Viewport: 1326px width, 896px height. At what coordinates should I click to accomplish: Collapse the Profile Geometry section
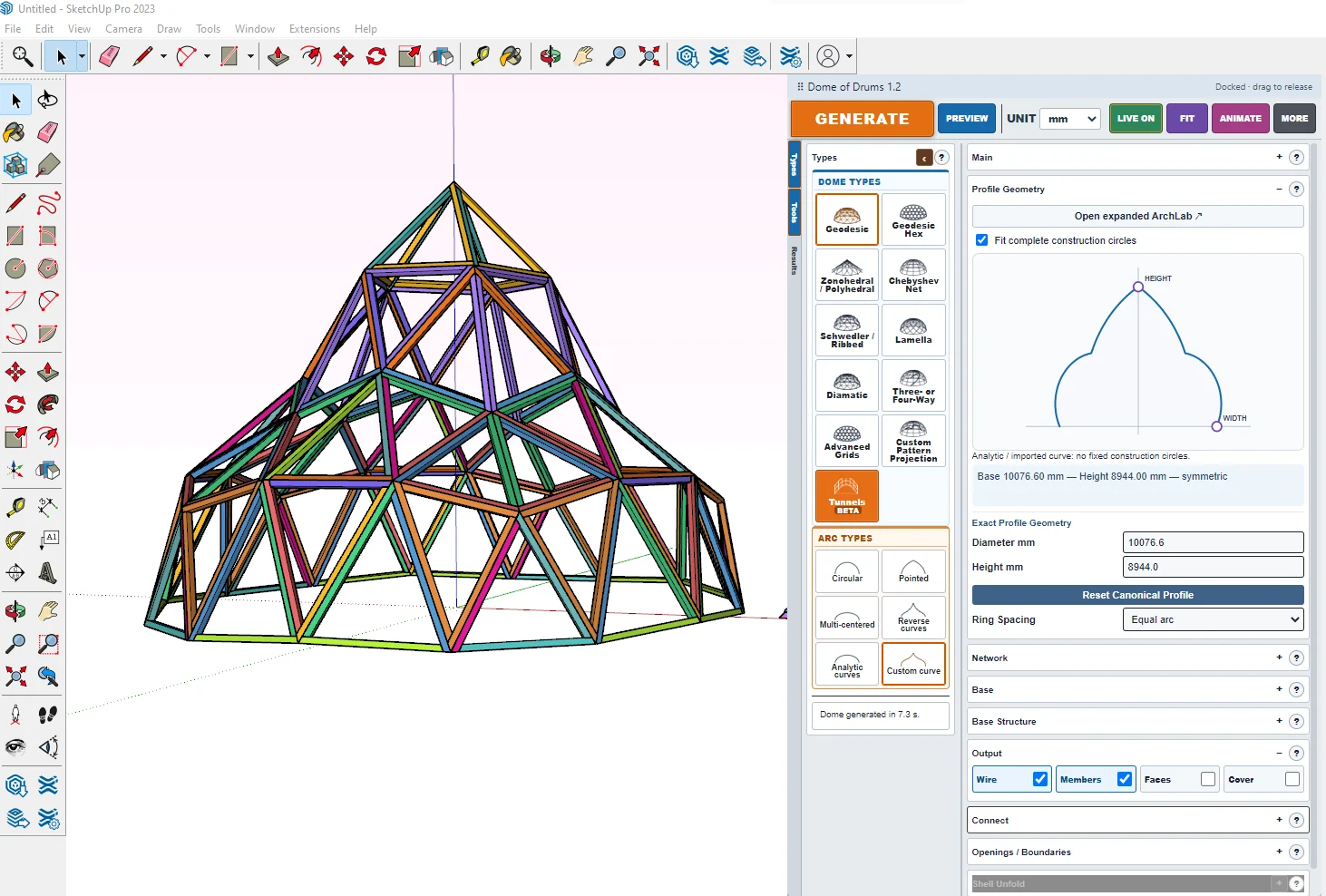click(1279, 189)
